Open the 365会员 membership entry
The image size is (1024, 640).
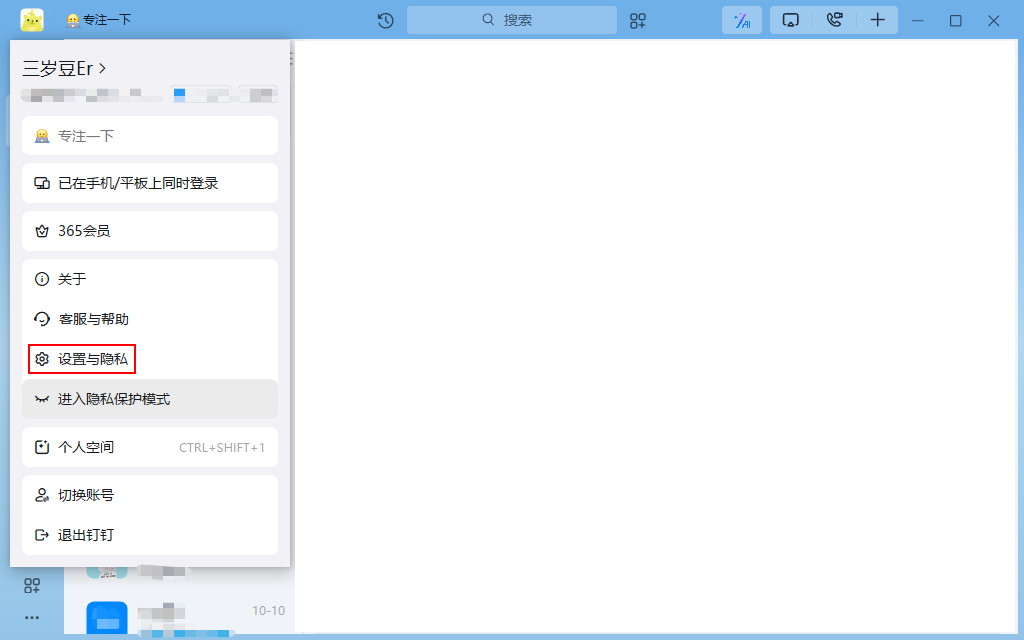[150, 231]
